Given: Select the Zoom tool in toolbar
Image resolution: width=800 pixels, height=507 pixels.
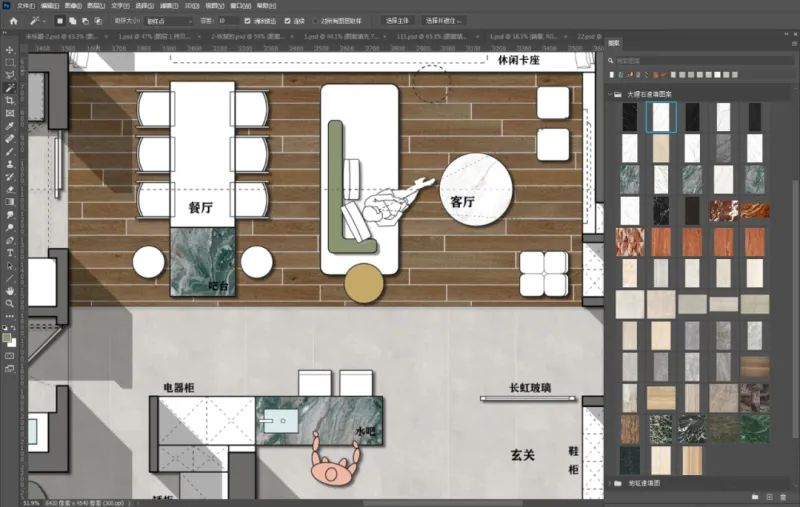Looking at the screenshot, I should (9, 304).
